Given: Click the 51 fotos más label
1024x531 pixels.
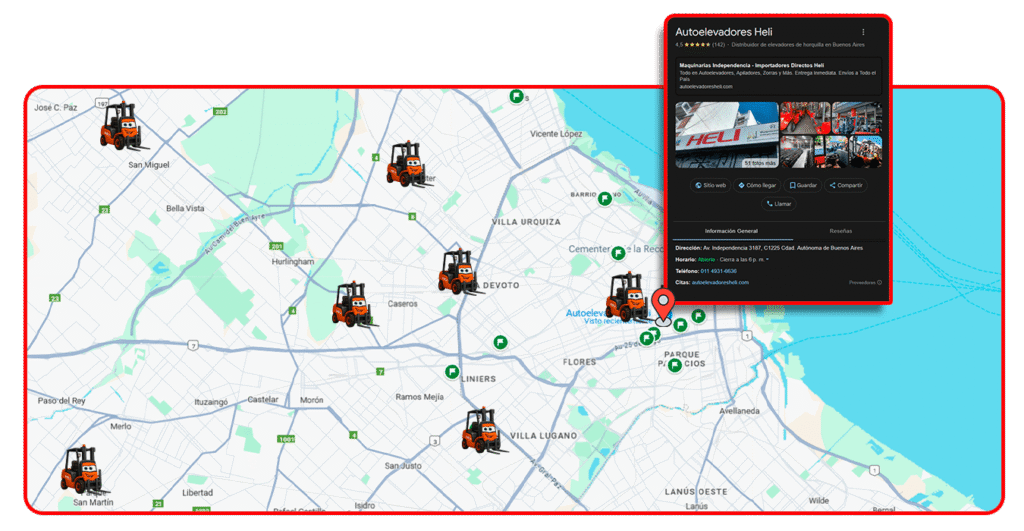Looking at the screenshot, I should click(x=760, y=163).
